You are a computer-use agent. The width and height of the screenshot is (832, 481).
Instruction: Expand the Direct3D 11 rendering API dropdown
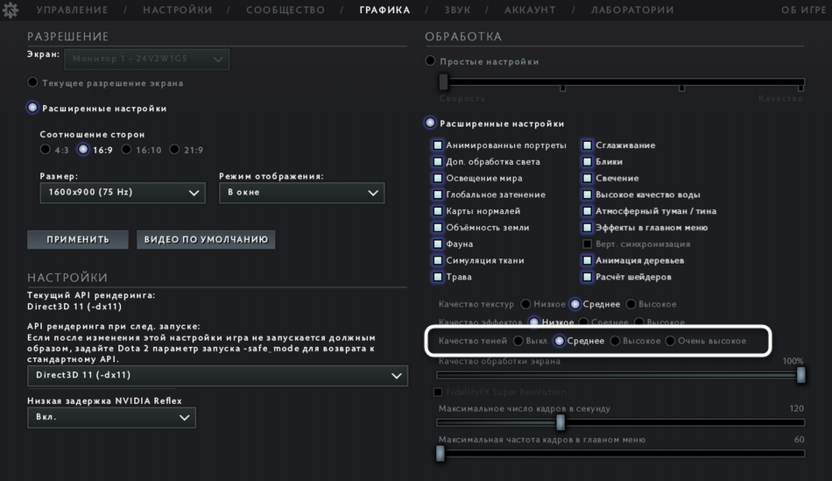coord(217,375)
